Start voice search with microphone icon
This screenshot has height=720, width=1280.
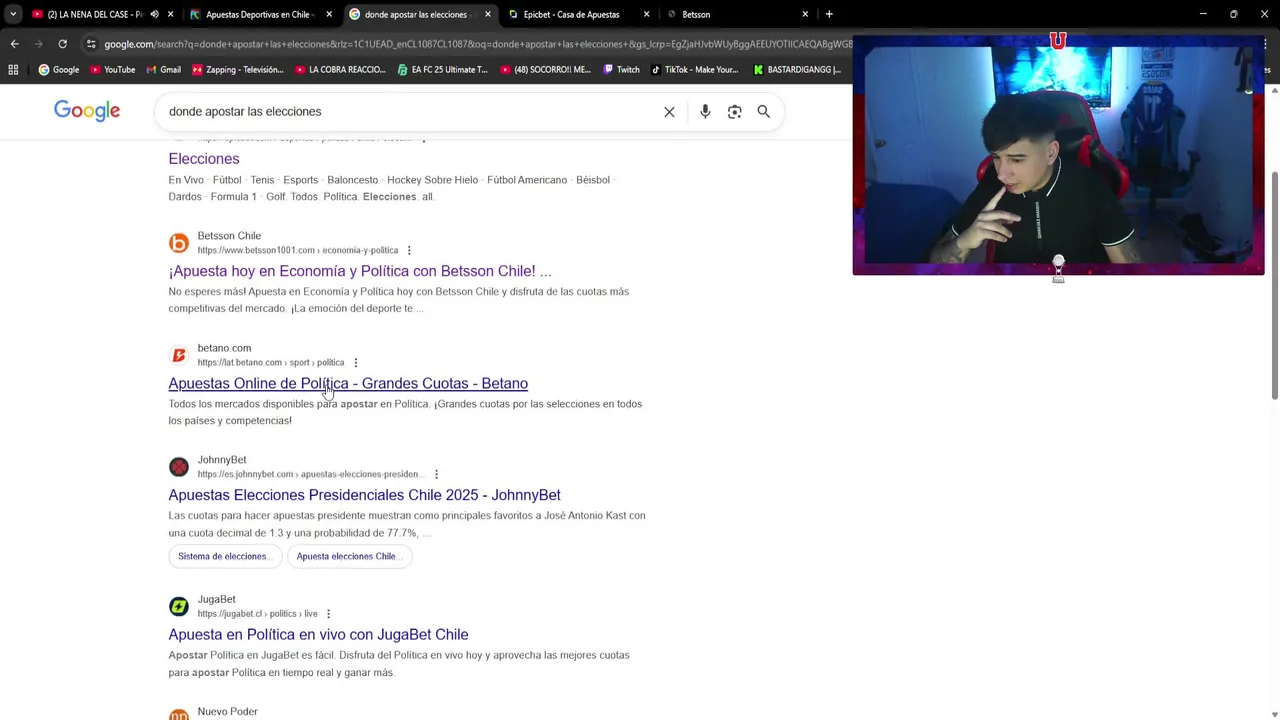[x=705, y=112]
